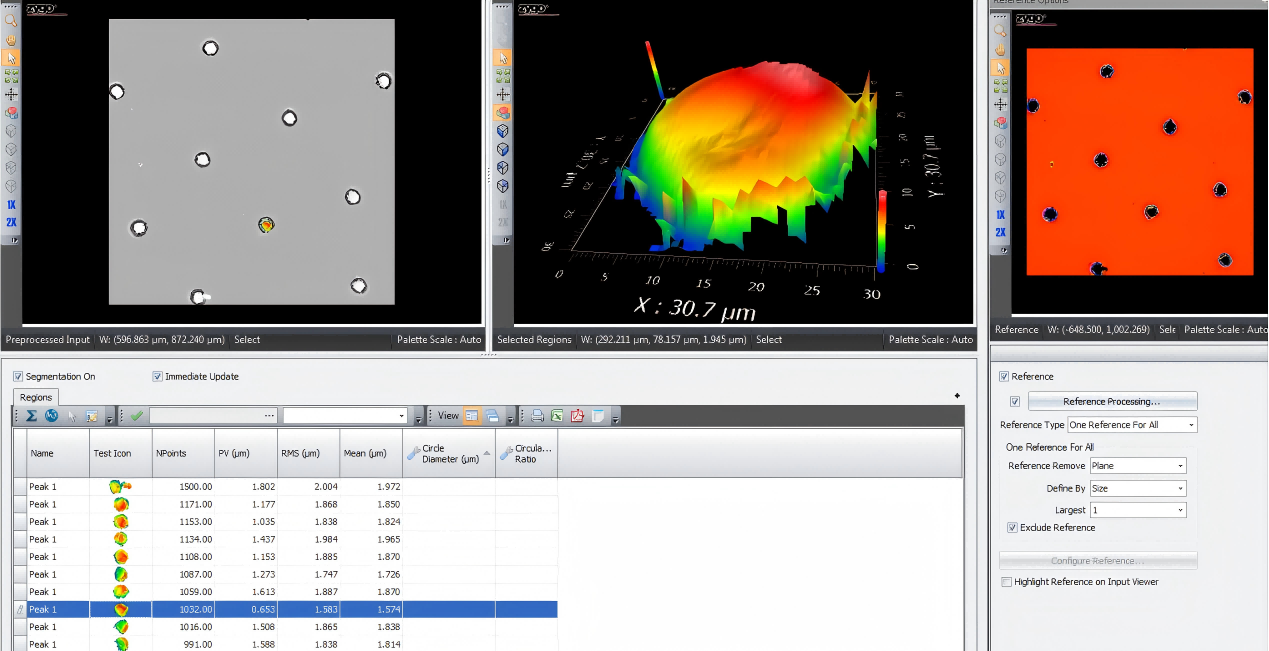Expand the Reference Remove Plane dropdown

(1137, 466)
